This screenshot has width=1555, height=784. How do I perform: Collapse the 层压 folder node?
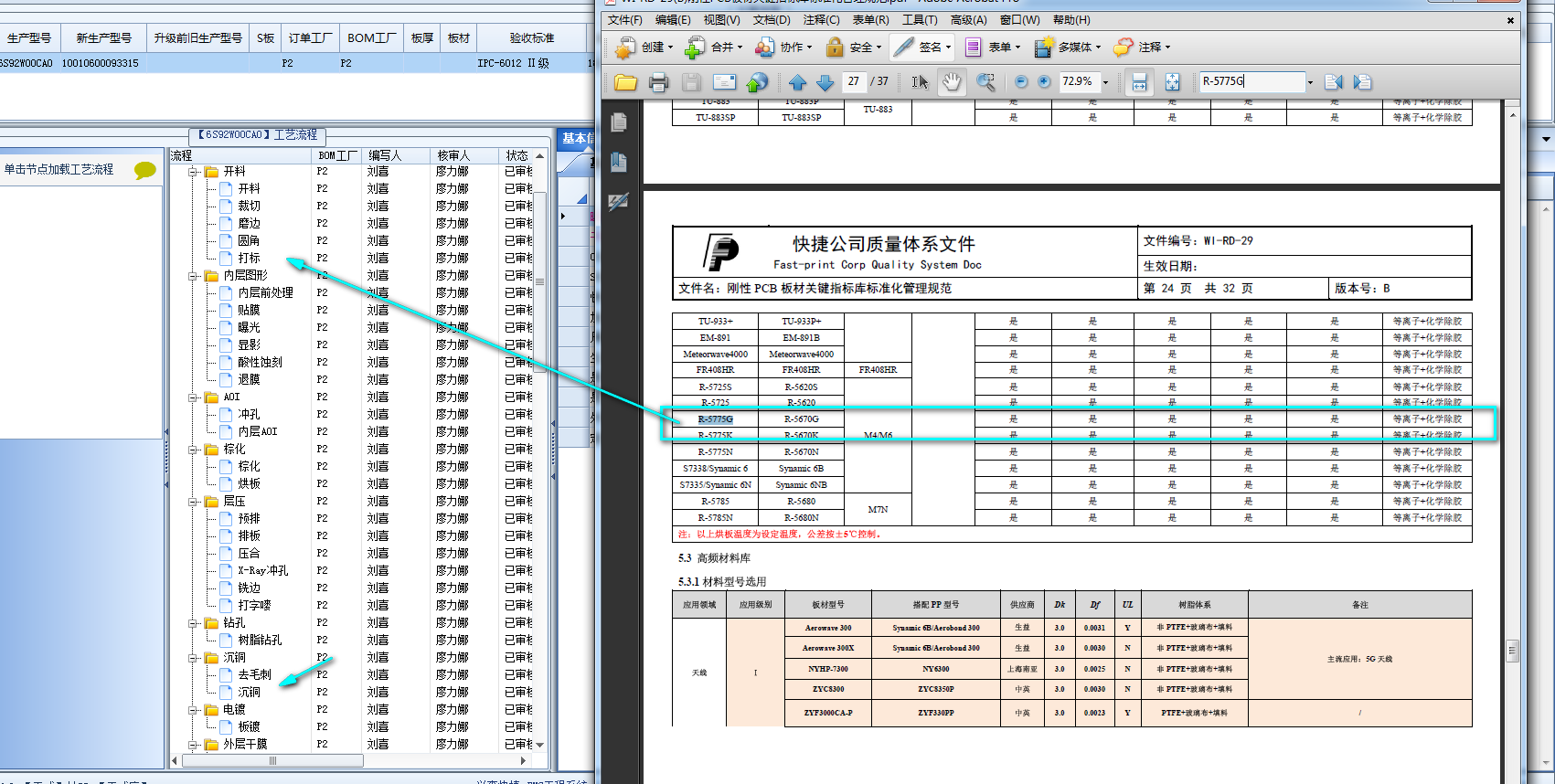[x=194, y=502]
